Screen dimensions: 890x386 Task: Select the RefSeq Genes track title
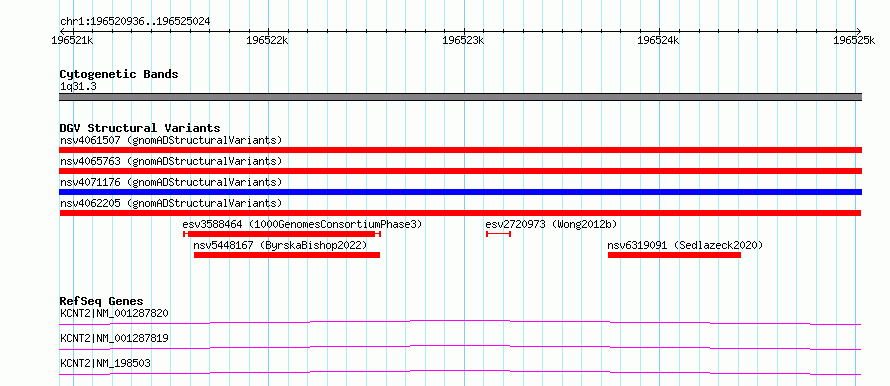click(x=102, y=301)
